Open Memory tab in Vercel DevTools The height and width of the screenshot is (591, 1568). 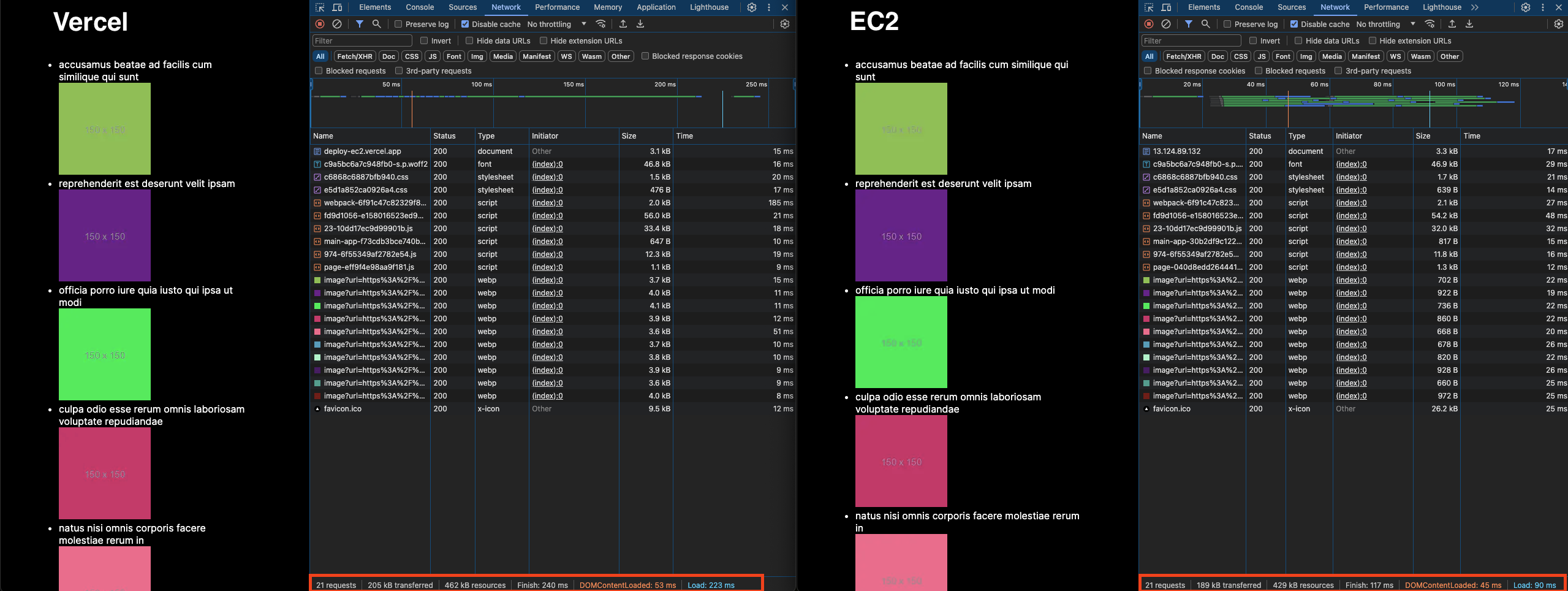[608, 7]
